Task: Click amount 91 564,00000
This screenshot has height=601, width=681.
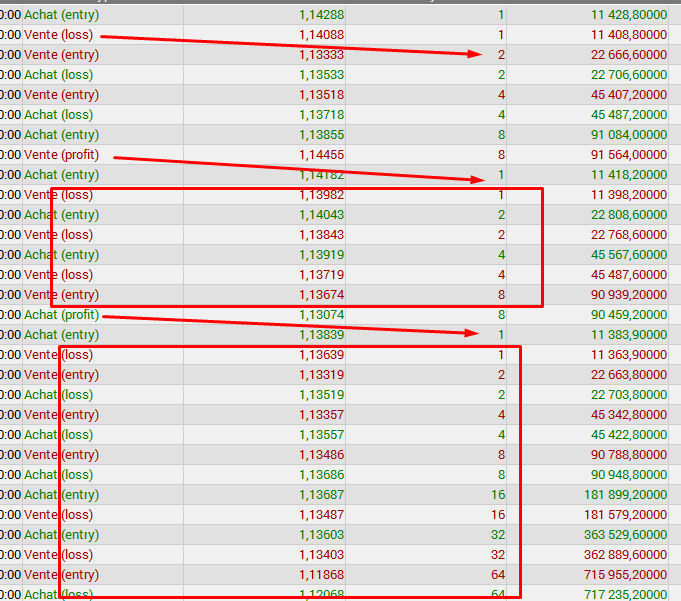Action: coord(629,155)
